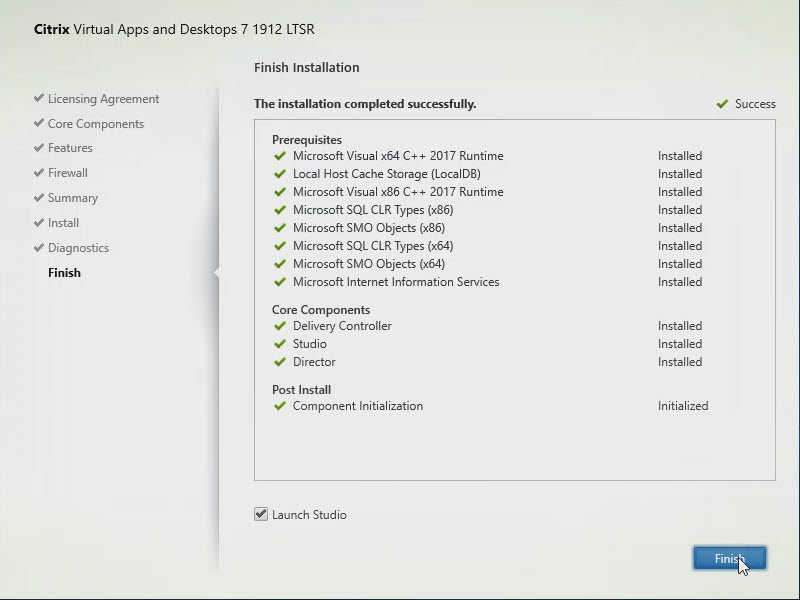The width and height of the screenshot is (800, 600).
Task: Click green check for Component Initialization
Action: pyautogui.click(x=280, y=406)
